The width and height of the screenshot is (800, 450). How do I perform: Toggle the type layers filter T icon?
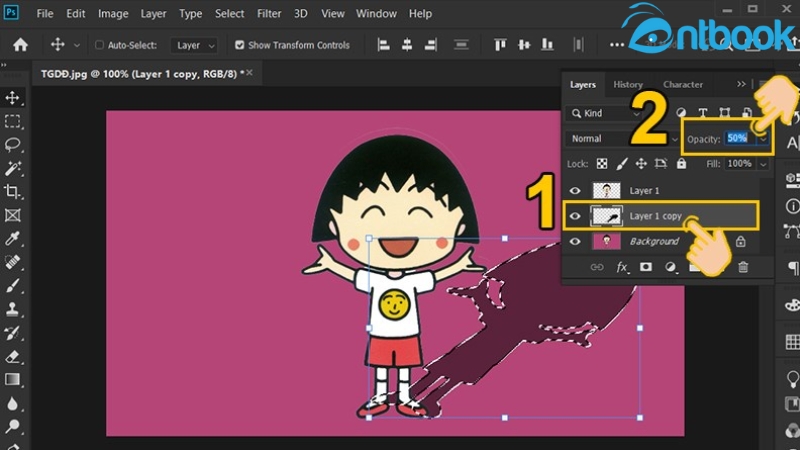[703, 113]
